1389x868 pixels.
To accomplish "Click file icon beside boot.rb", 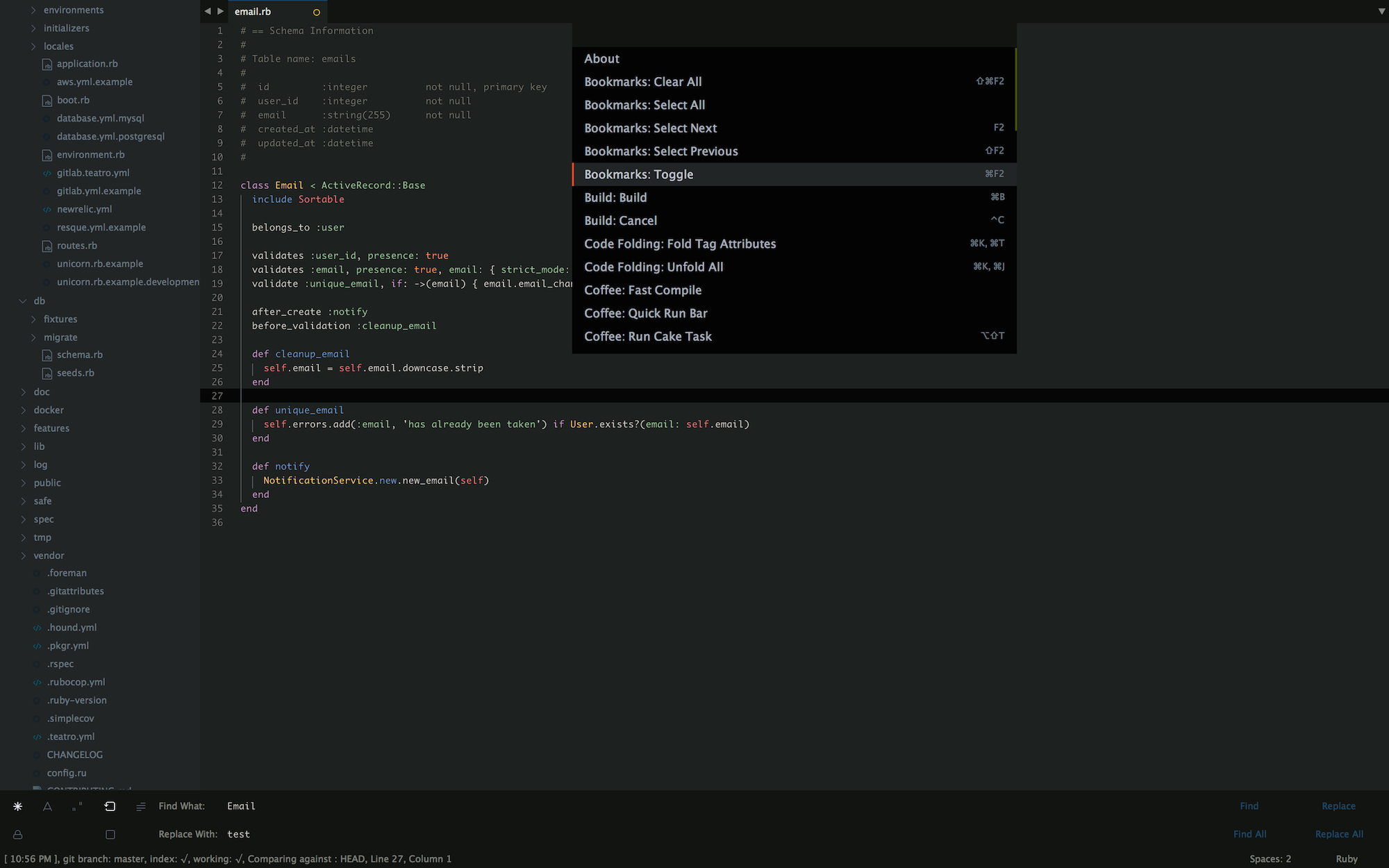I will (x=47, y=101).
